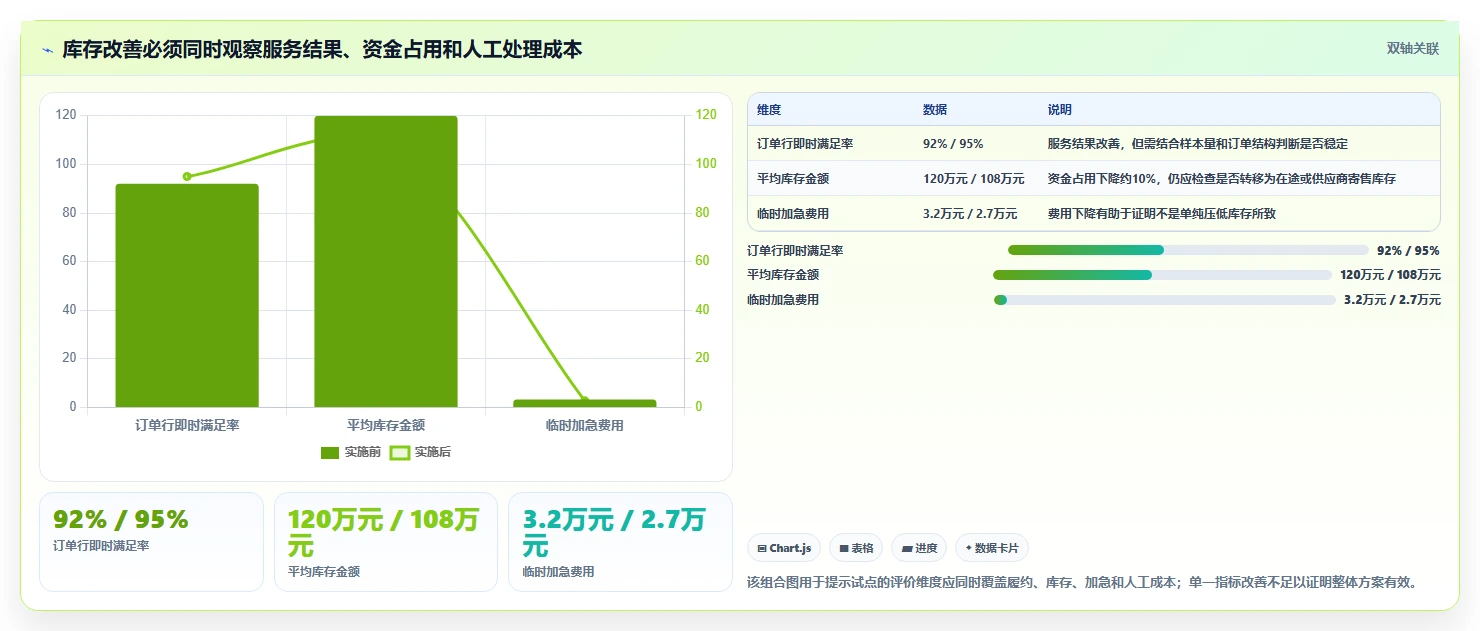Click the 数据 column header
1480x631 pixels.
pyautogui.click(x=935, y=110)
